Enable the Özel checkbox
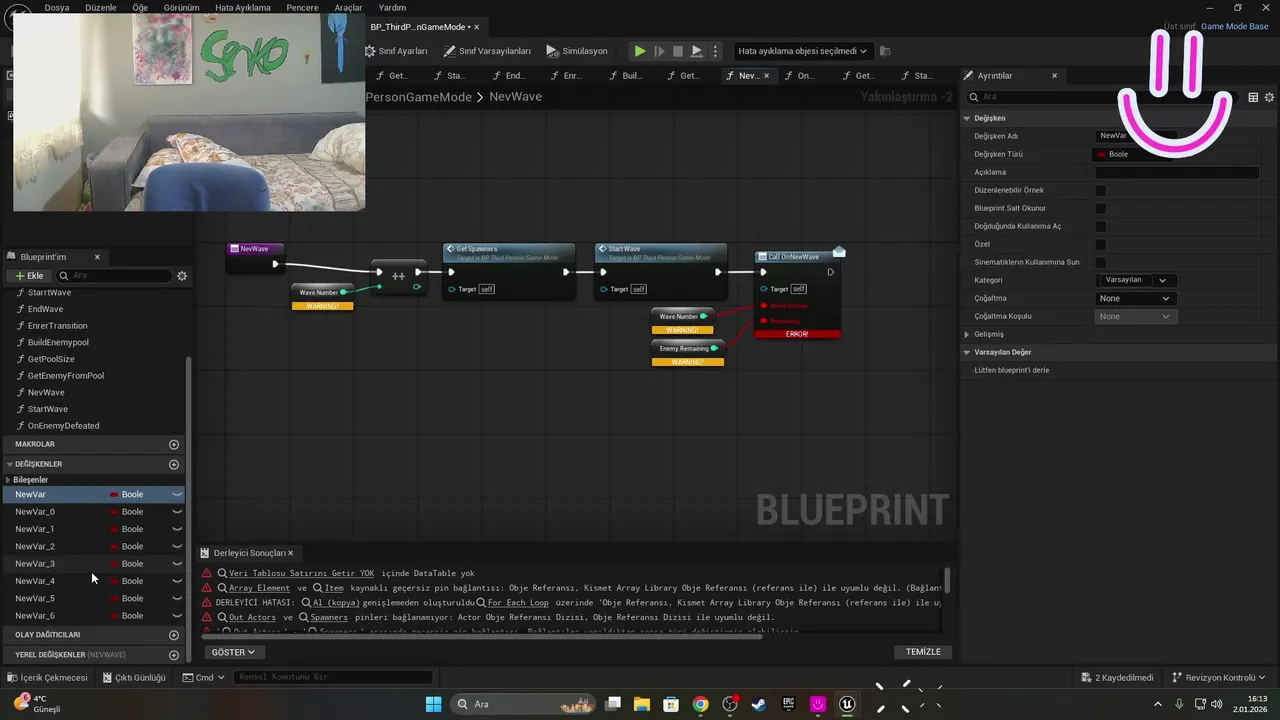Screen dimensions: 1280x720 pyautogui.click(x=1100, y=244)
